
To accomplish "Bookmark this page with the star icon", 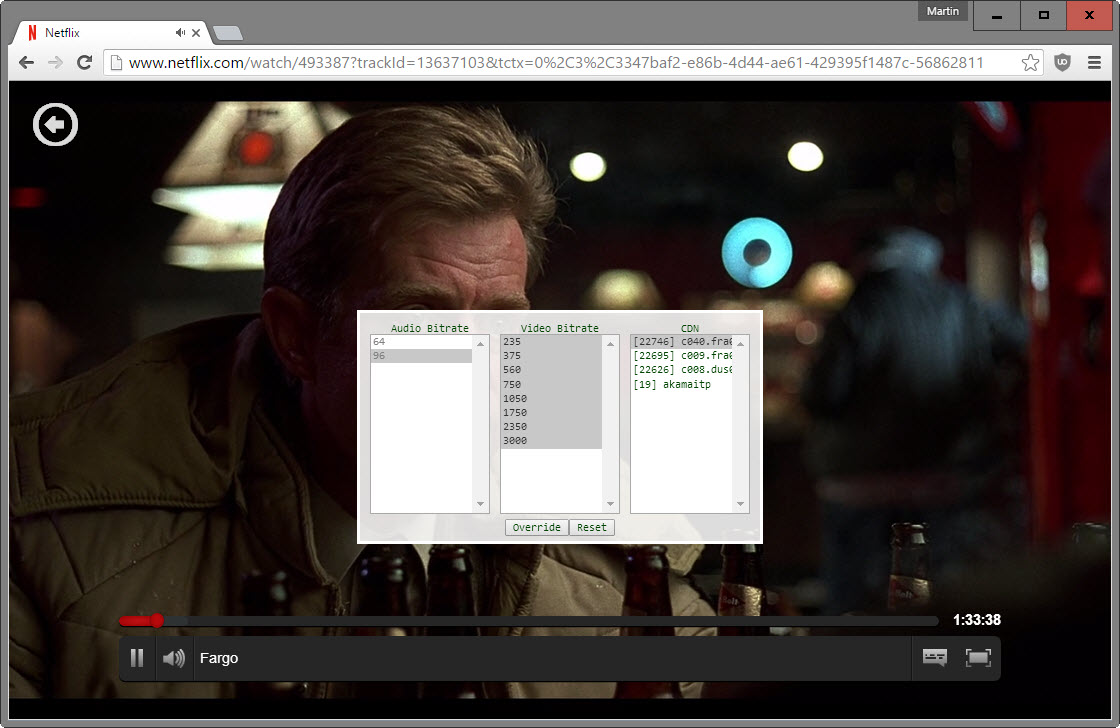I will point(1030,63).
